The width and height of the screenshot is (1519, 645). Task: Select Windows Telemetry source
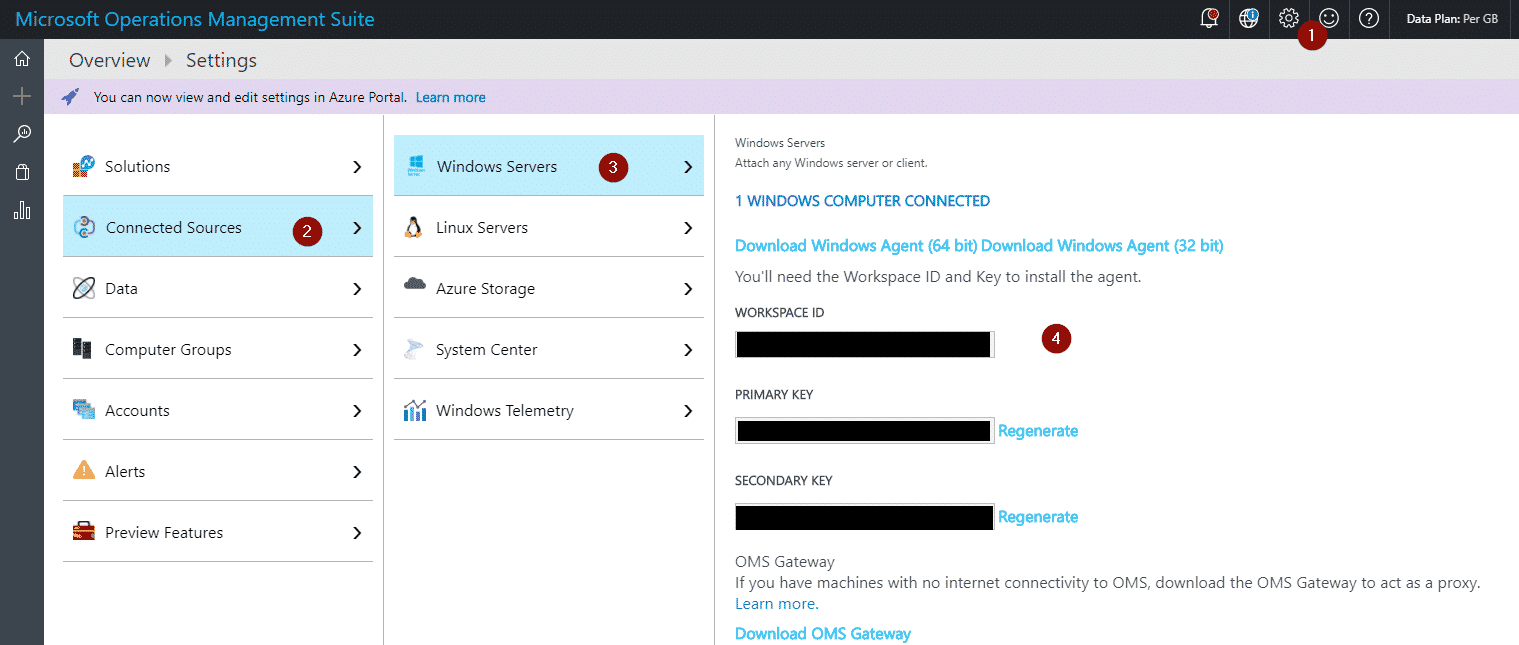[x=549, y=410]
